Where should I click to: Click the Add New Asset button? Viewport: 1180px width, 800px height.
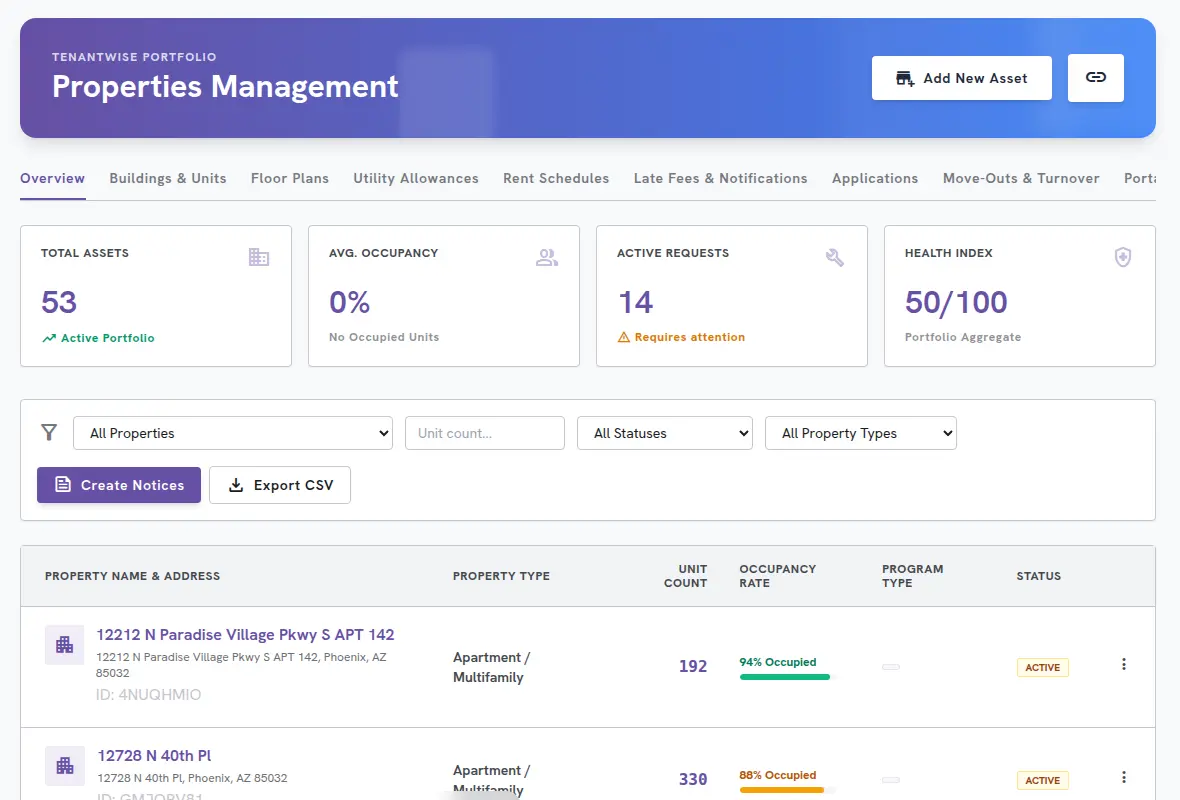962,78
